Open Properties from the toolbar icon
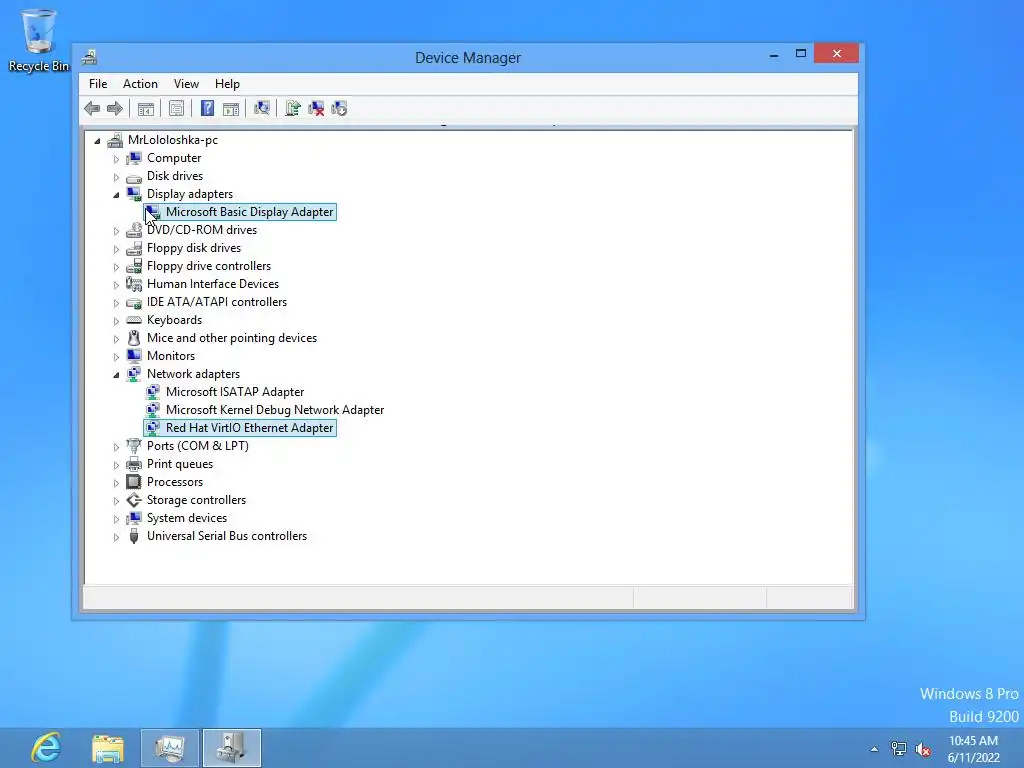1024x768 pixels. [176, 108]
